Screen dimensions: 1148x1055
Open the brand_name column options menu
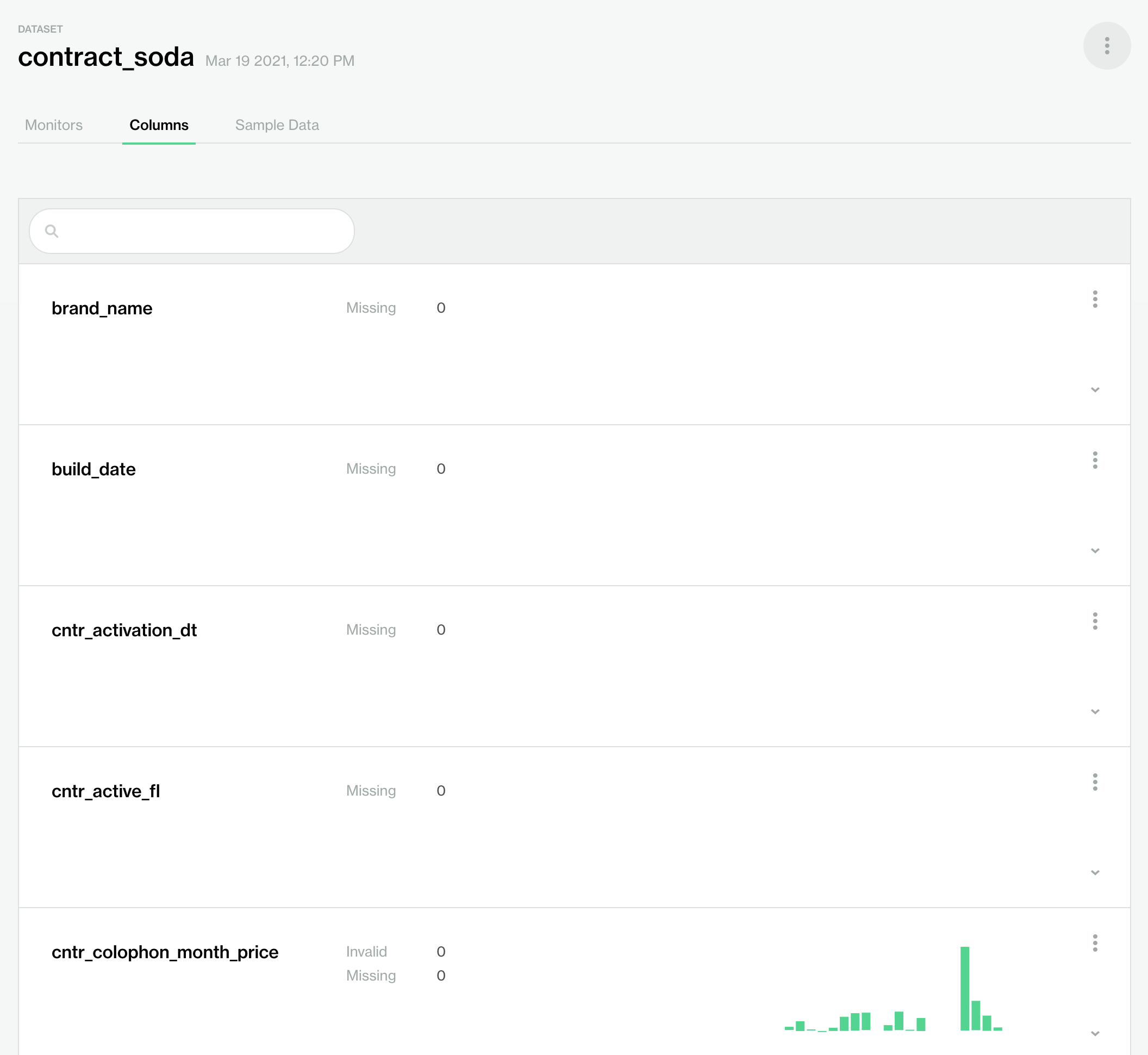tap(1095, 300)
